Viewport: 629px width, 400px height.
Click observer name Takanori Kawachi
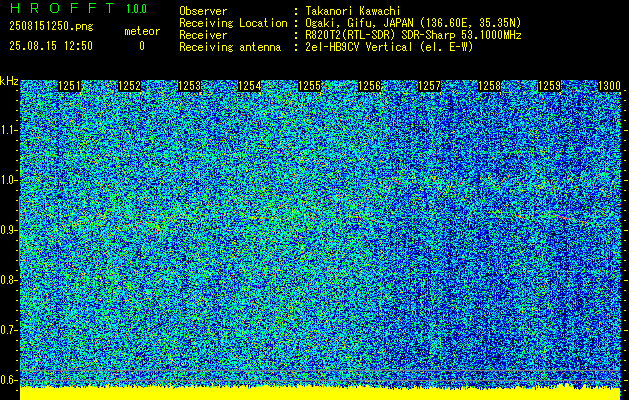coord(352,11)
